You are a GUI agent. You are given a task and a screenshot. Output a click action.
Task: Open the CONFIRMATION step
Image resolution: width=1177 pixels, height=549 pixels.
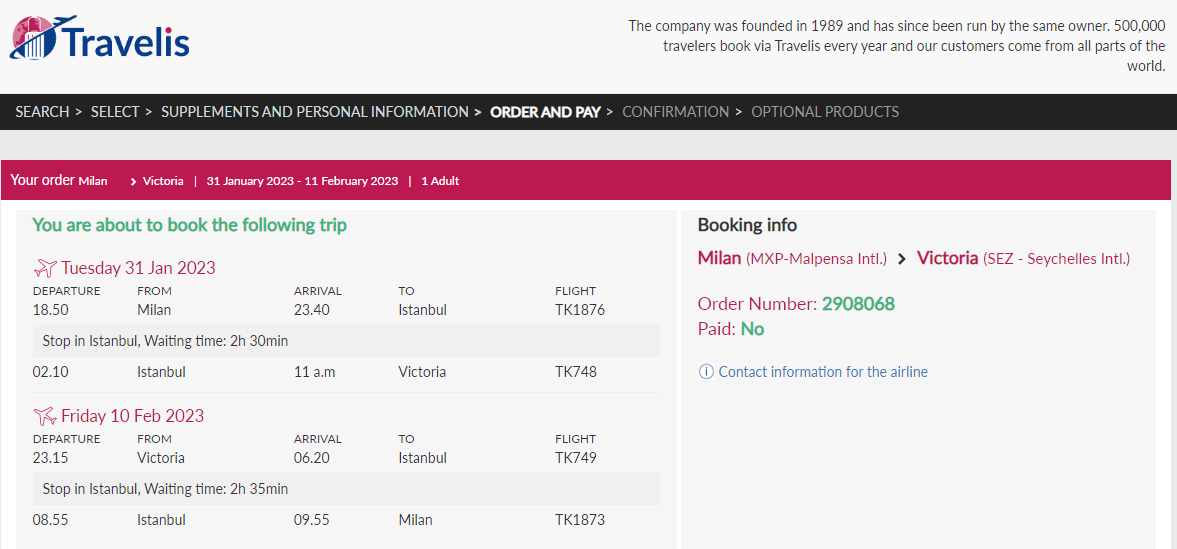[676, 112]
